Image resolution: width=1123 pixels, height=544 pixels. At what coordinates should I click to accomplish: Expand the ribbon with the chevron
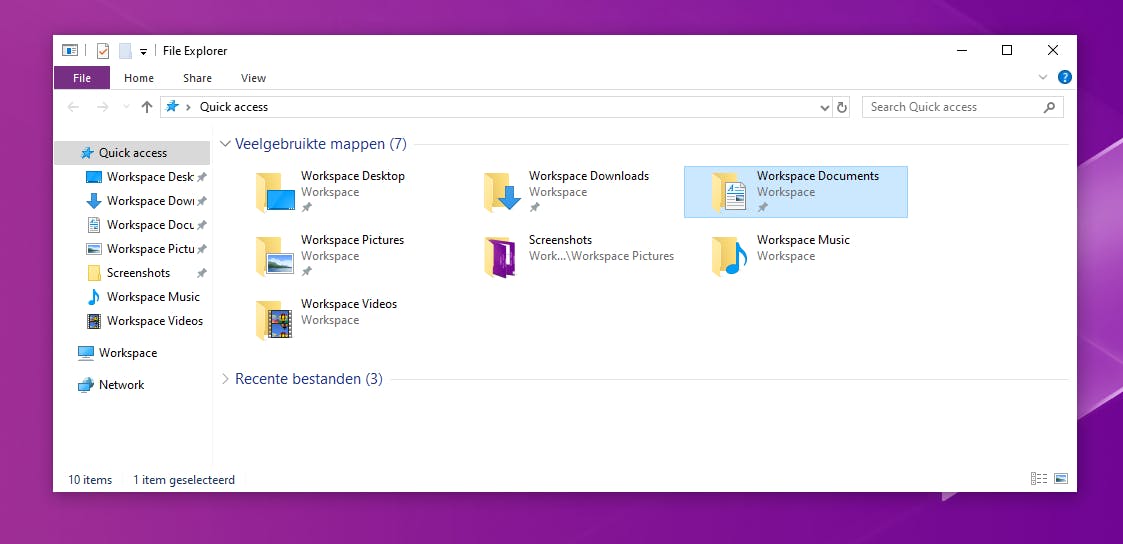[1042, 77]
